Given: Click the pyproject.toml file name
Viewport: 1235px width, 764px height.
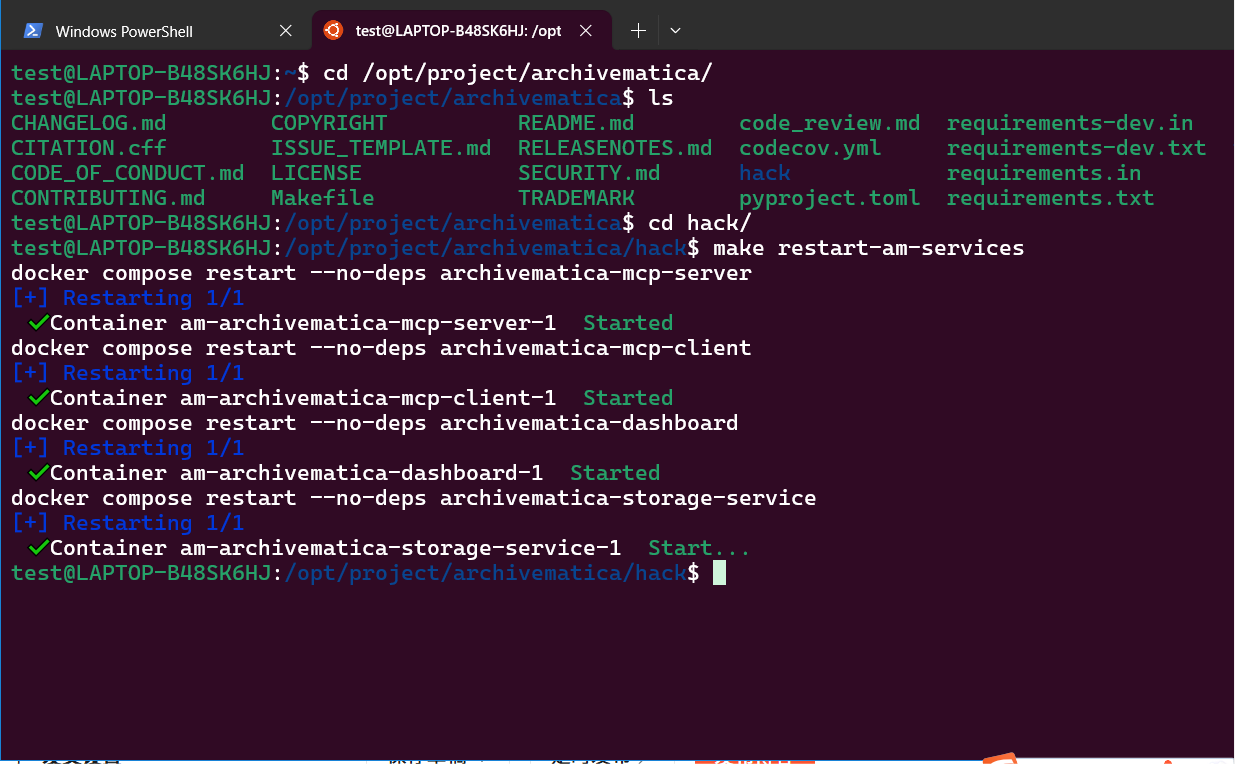Looking at the screenshot, I should 830,198.
